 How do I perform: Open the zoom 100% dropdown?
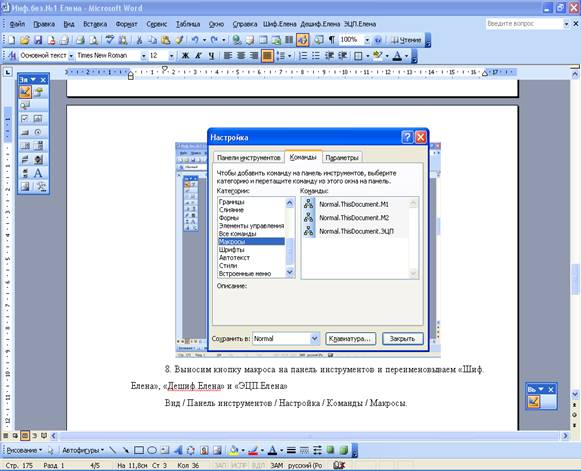tap(367, 40)
